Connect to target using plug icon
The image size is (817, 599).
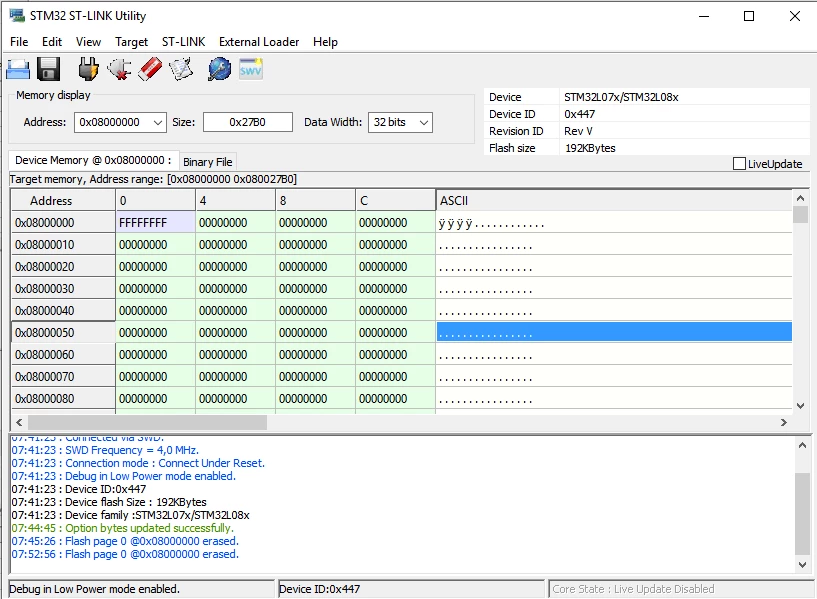click(88, 69)
